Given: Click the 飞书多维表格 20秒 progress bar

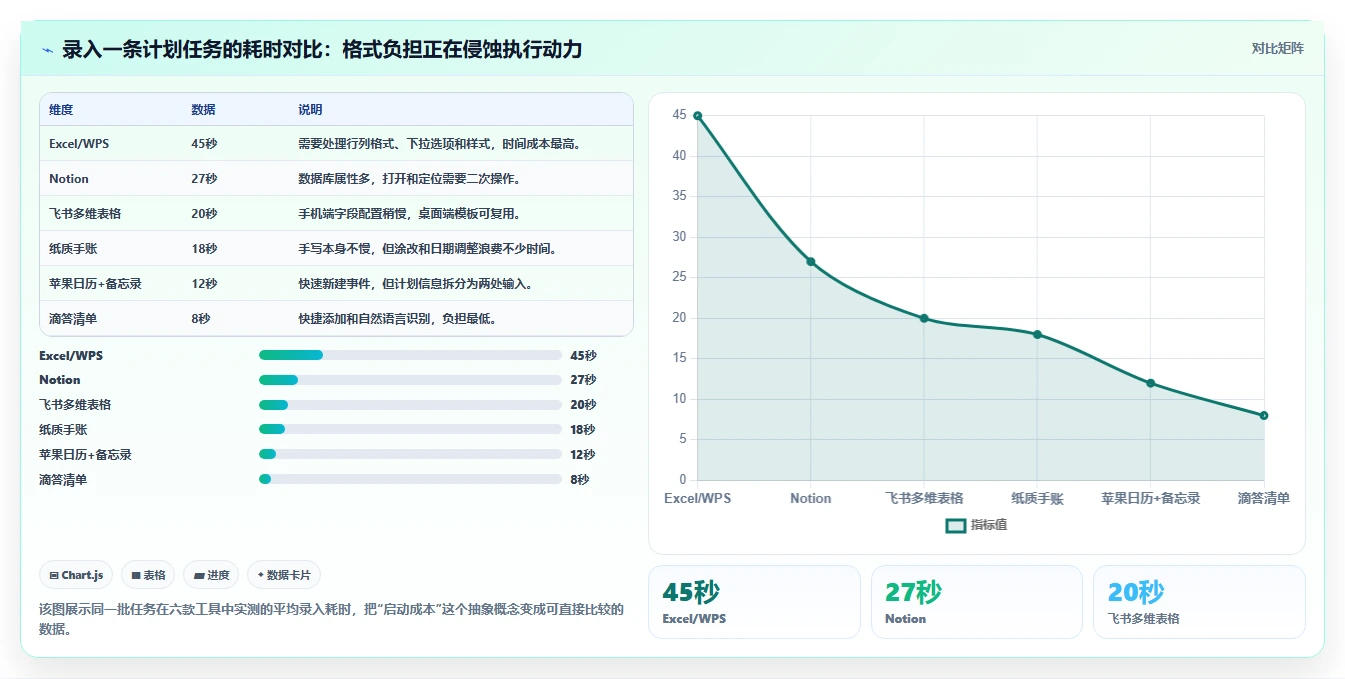Looking at the screenshot, I should point(410,405).
